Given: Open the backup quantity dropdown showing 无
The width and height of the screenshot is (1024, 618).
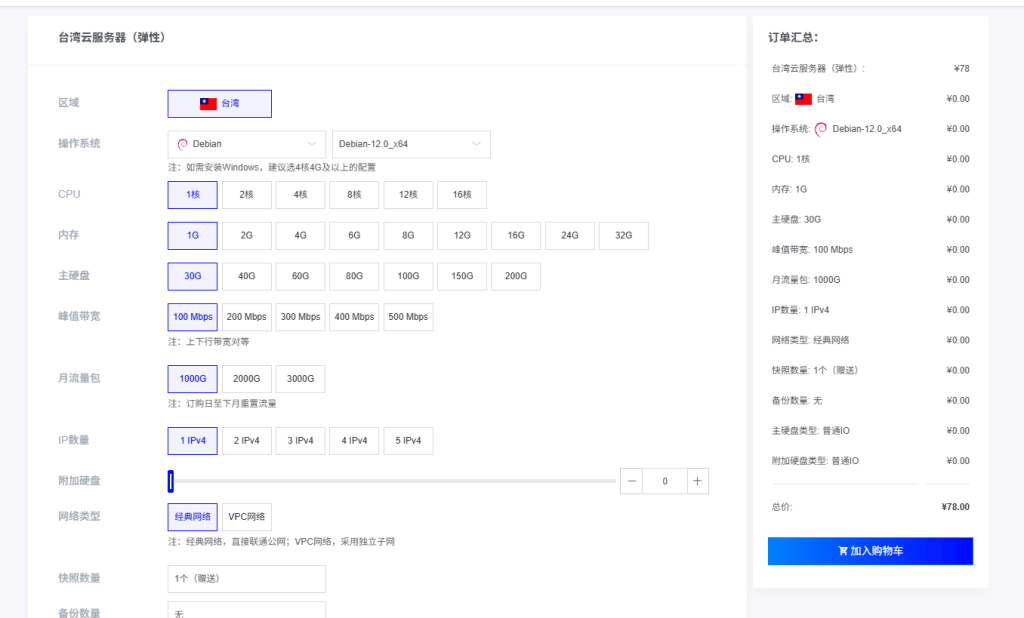Looking at the screenshot, I should tap(246, 612).
